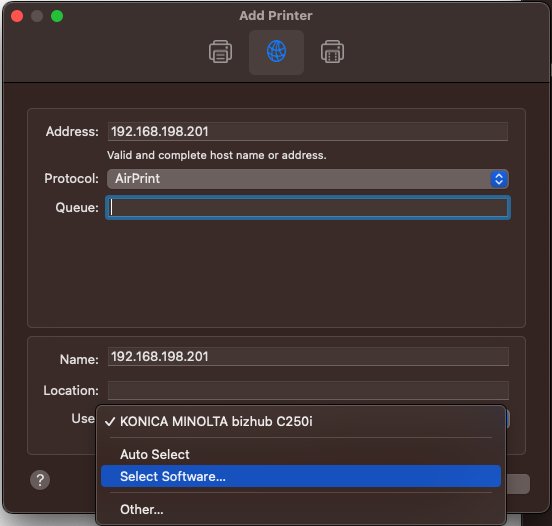This screenshot has height=526, width=552.
Task: Select the IP globe tab icon
Action: [276, 52]
